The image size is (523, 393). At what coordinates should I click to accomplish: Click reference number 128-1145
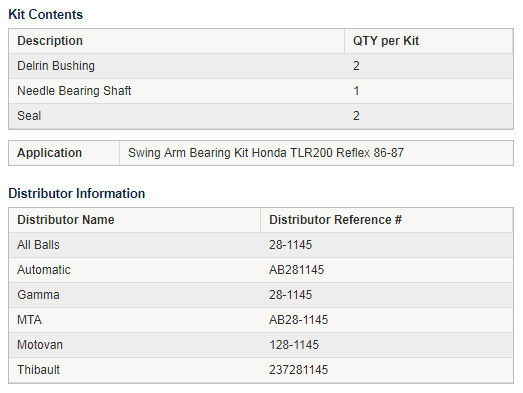(294, 345)
